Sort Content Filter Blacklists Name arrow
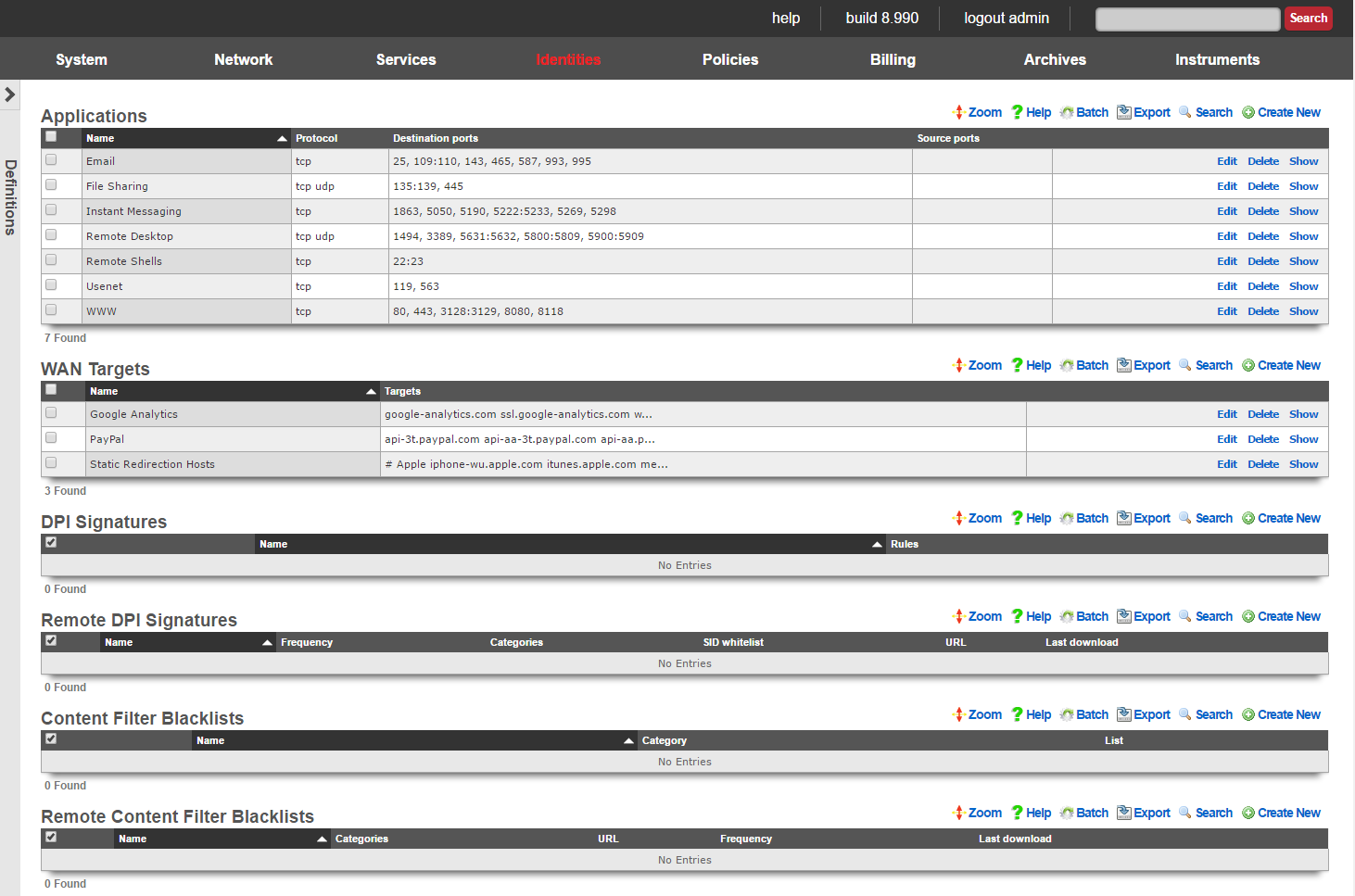This screenshot has width=1355, height=896. point(628,741)
